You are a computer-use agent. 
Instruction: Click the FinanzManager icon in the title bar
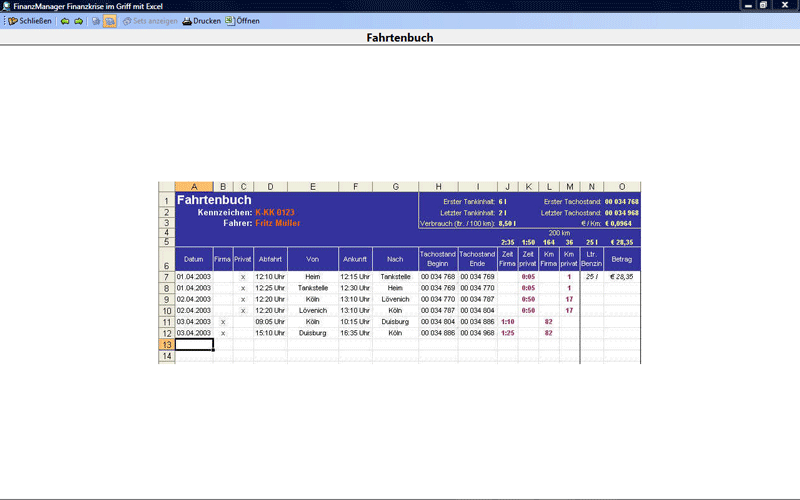[7, 6]
